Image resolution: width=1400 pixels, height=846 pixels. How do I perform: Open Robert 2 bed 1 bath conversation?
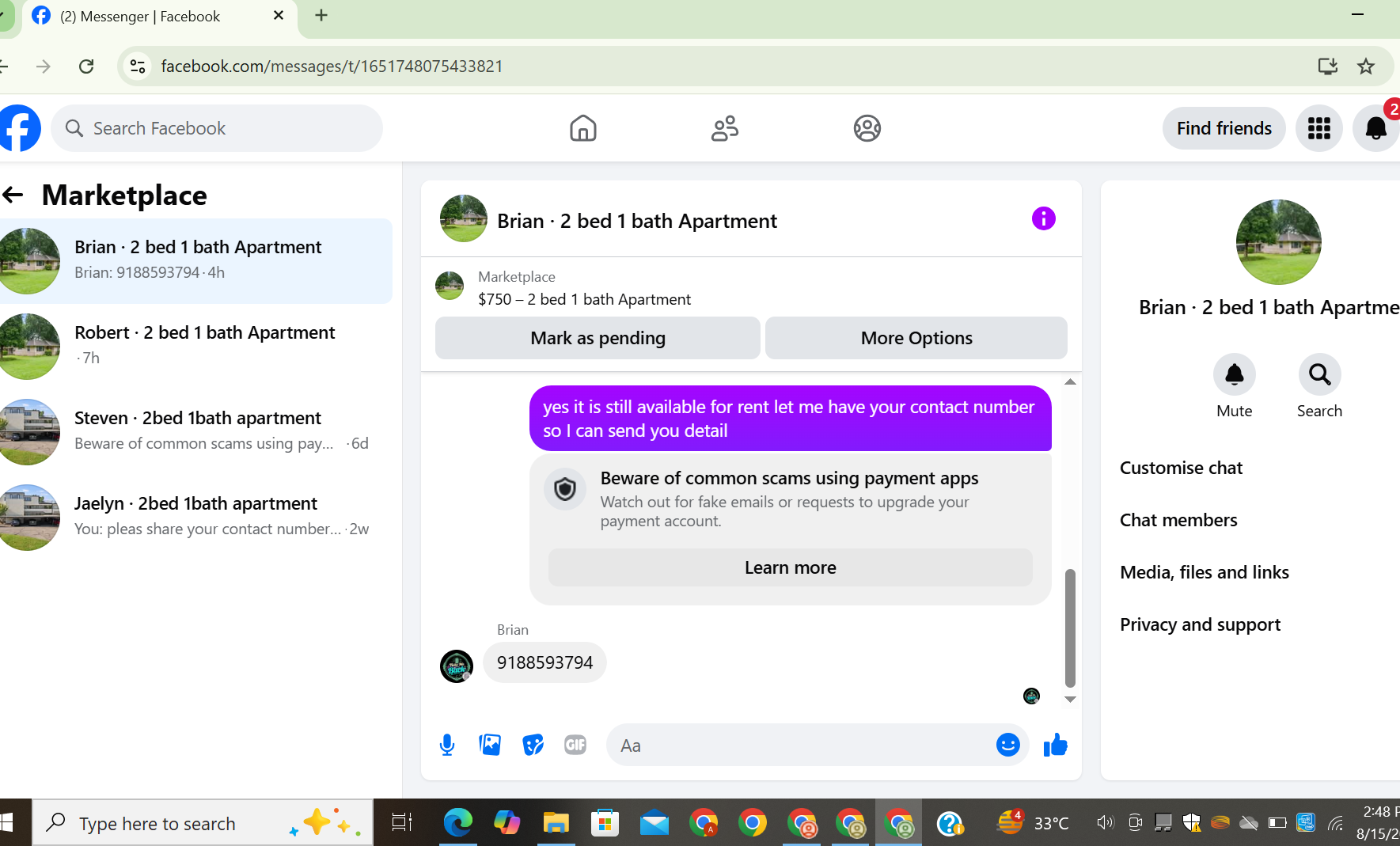tap(195, 347)
